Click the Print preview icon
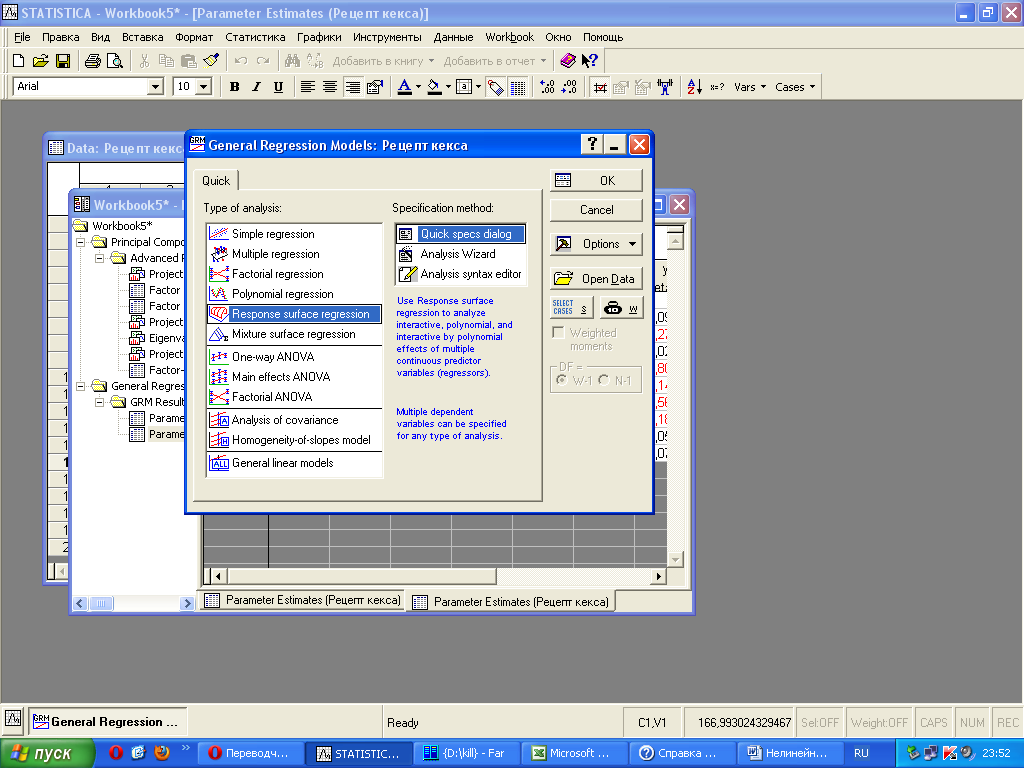Viewport: 1024px width, 768px height. [x=115, y=61]
